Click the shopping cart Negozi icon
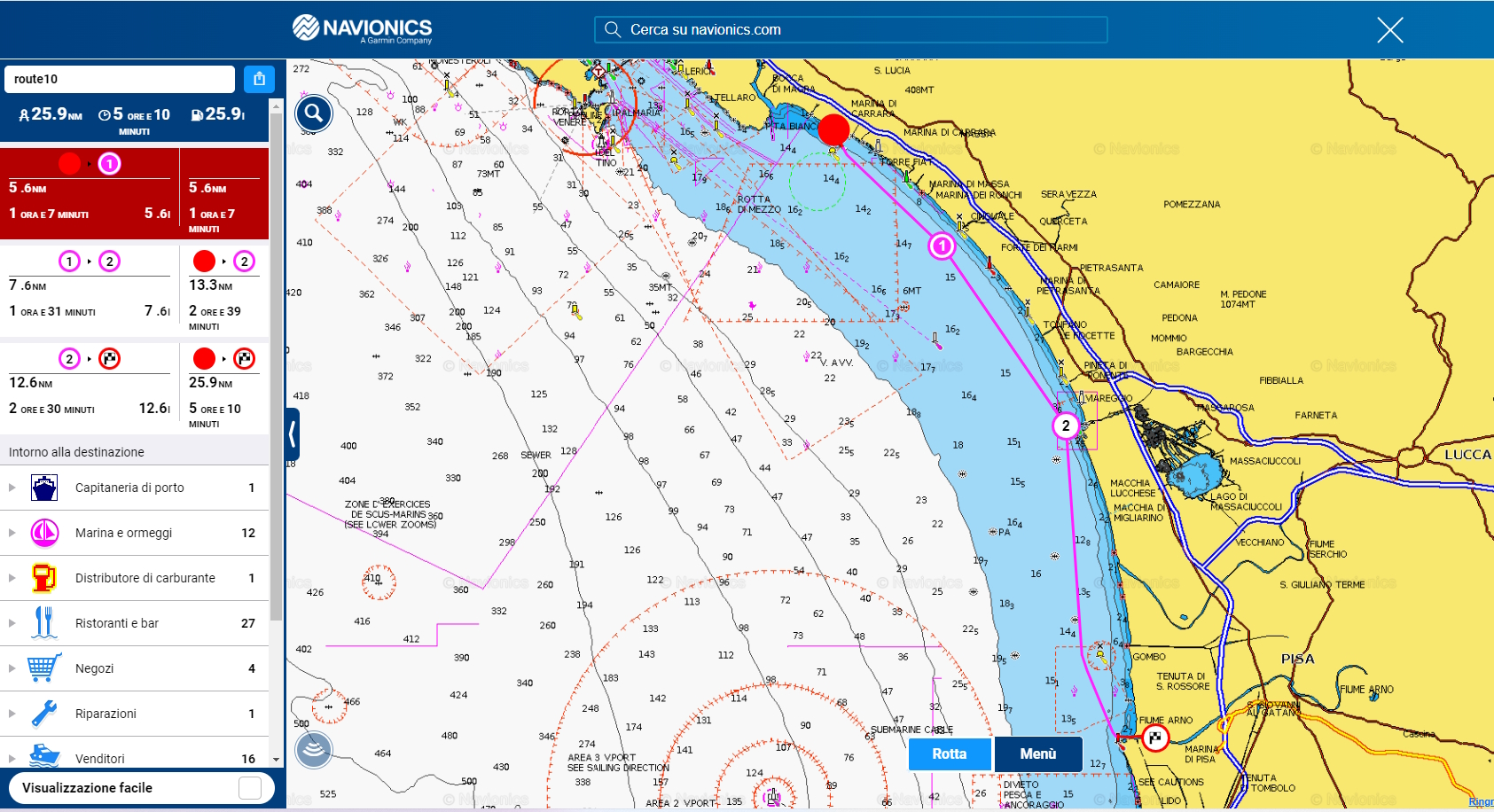The width and height of the screenshot is (1494, 812). 44,668
